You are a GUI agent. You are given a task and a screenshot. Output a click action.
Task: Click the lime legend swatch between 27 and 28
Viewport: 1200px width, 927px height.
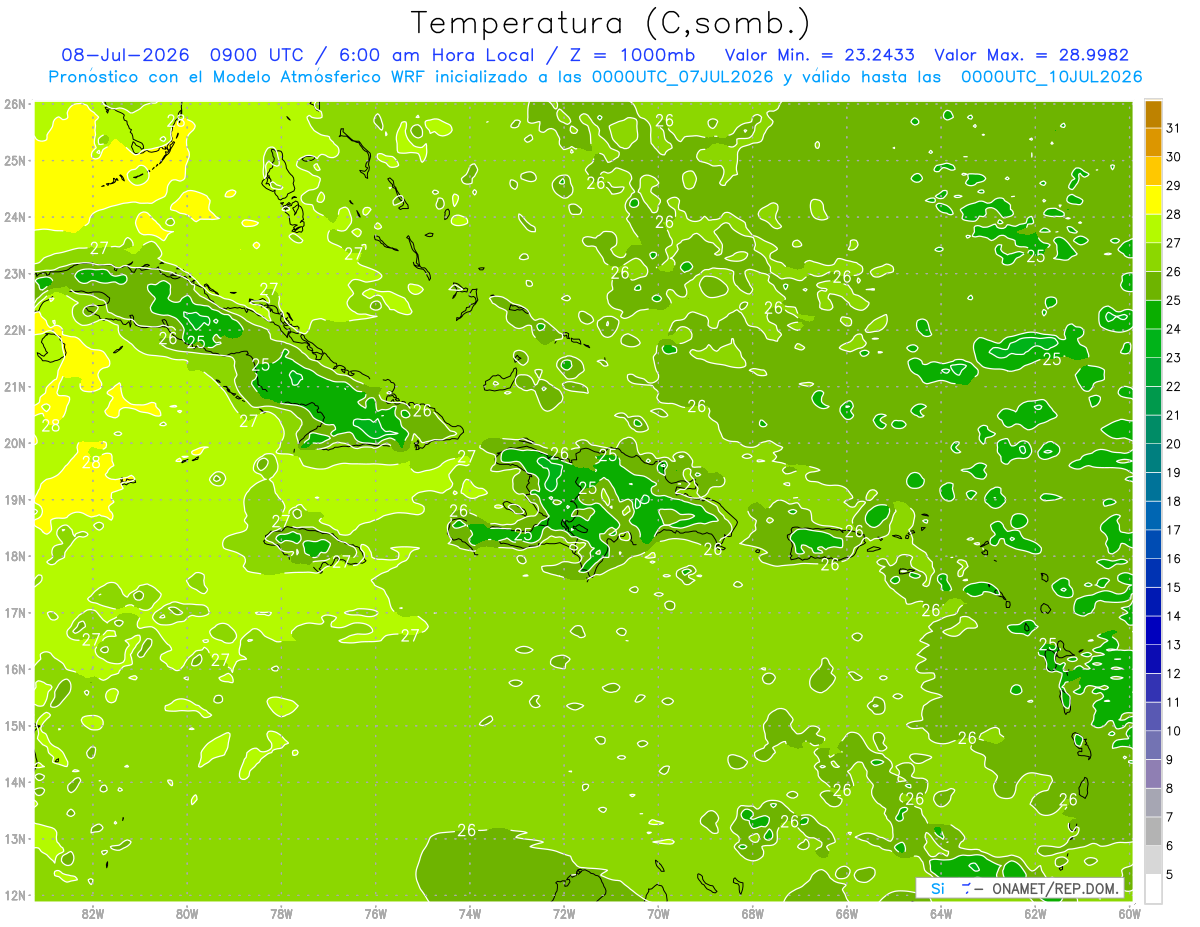pos(1153,229)
